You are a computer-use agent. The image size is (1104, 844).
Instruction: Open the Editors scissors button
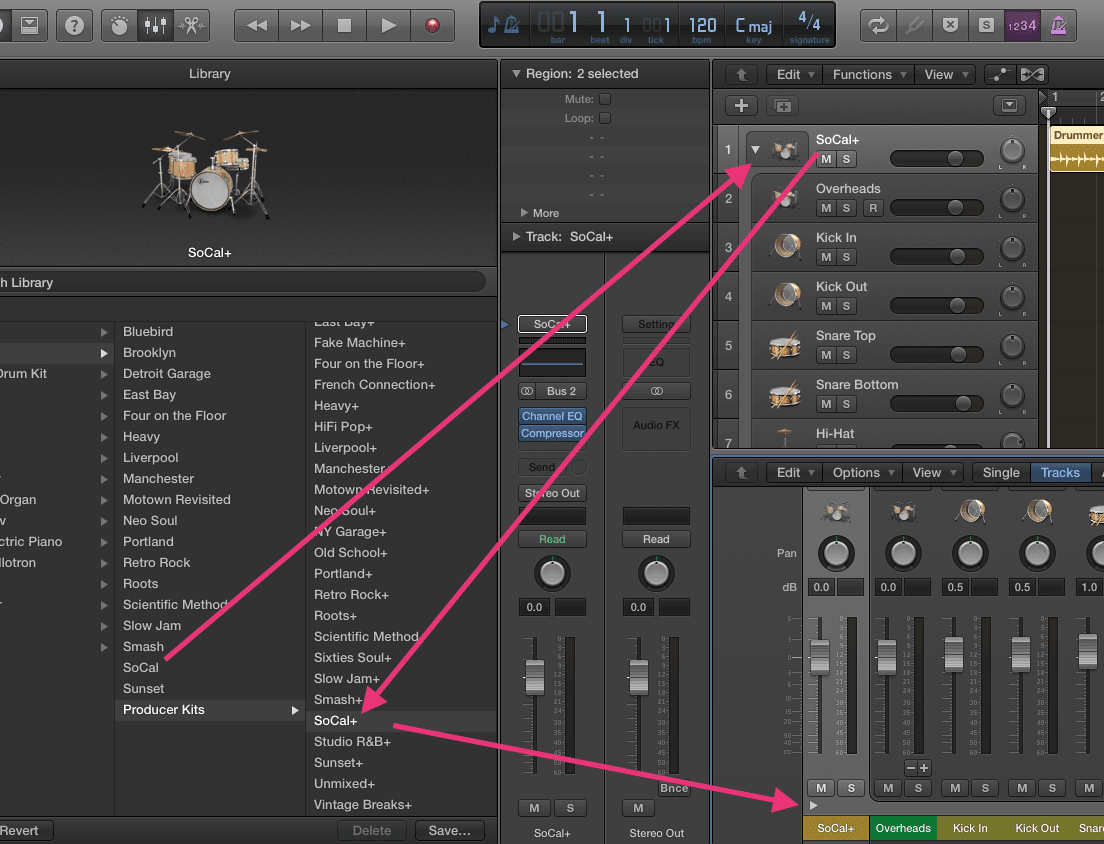point(191,26)
